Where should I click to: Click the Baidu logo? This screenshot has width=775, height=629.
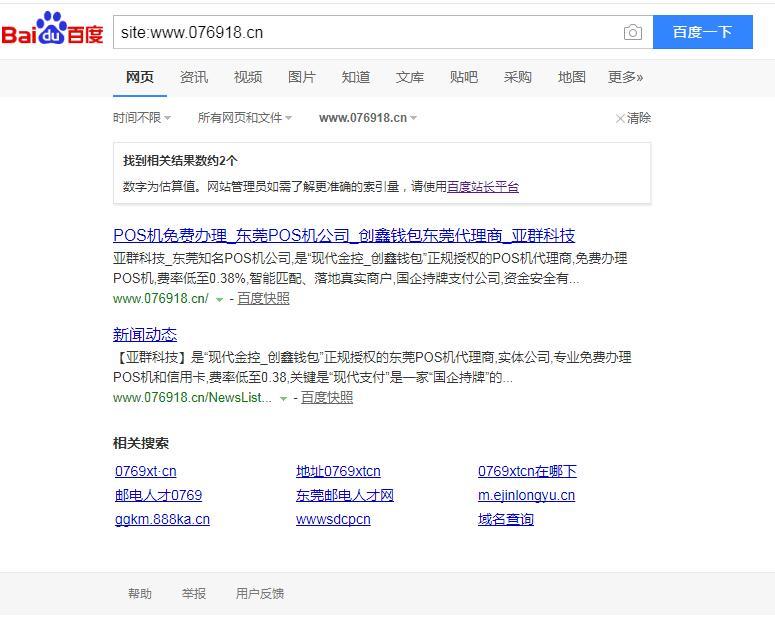[52, 29]
